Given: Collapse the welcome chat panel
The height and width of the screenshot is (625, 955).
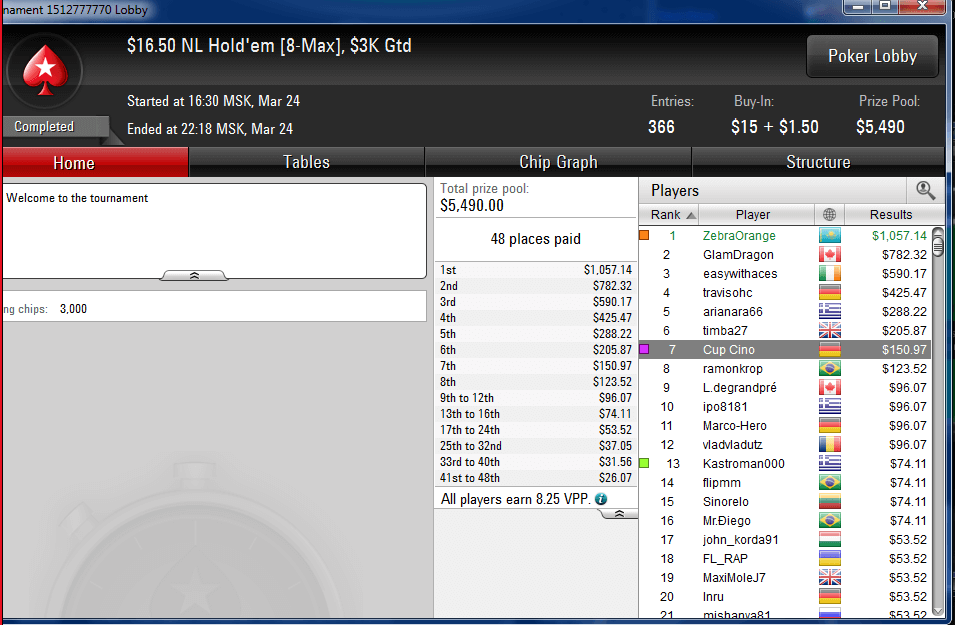Looking at the screenshot, I should click(194, 276).
